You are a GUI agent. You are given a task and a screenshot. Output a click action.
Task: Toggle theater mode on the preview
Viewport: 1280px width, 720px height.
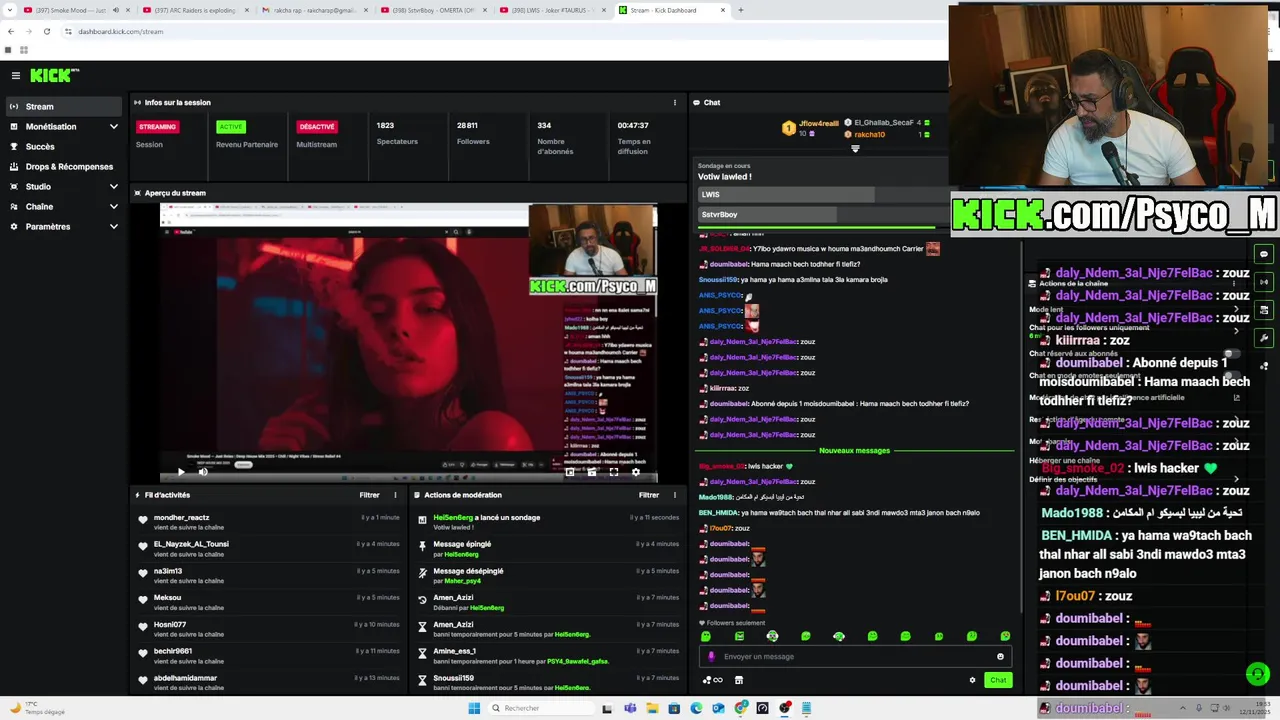pyautogui.click(x=592, y=472)
